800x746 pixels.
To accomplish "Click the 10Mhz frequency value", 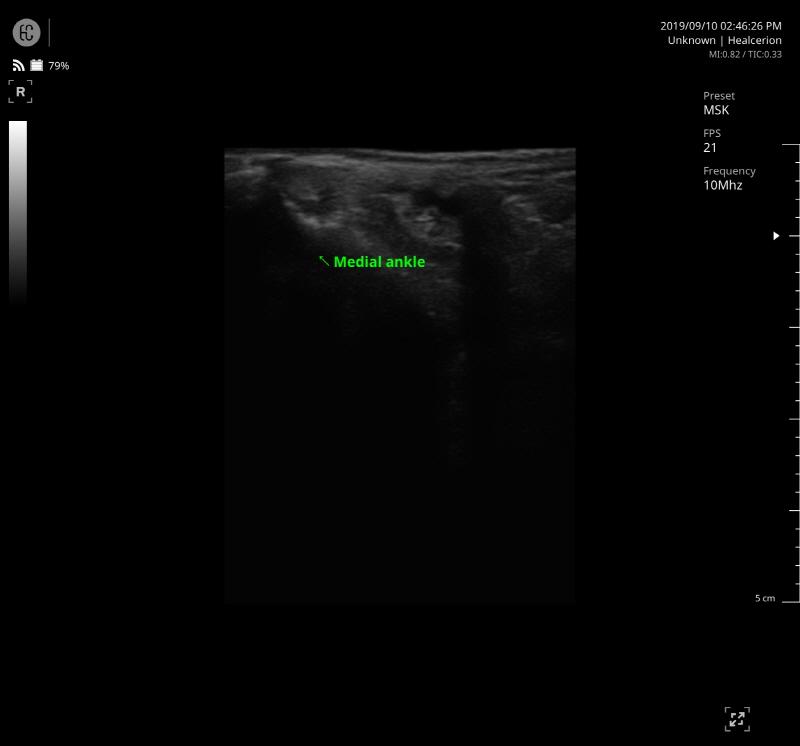I will click(x=722, y=185).
